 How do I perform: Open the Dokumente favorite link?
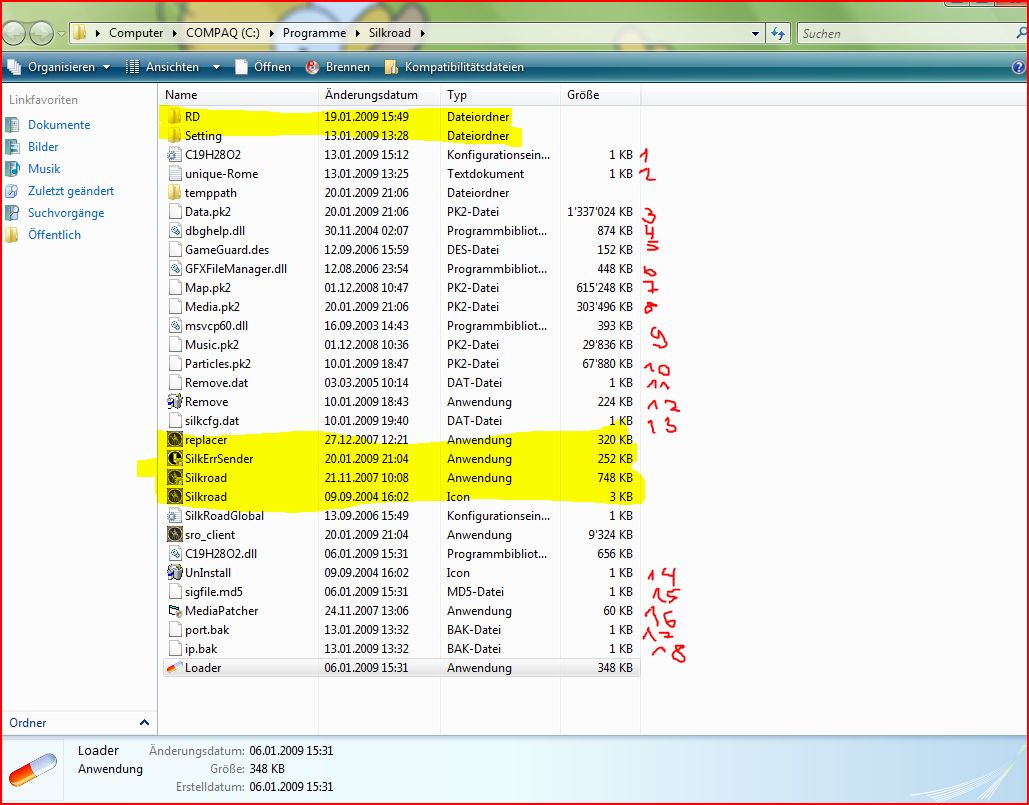coord(58,125)
